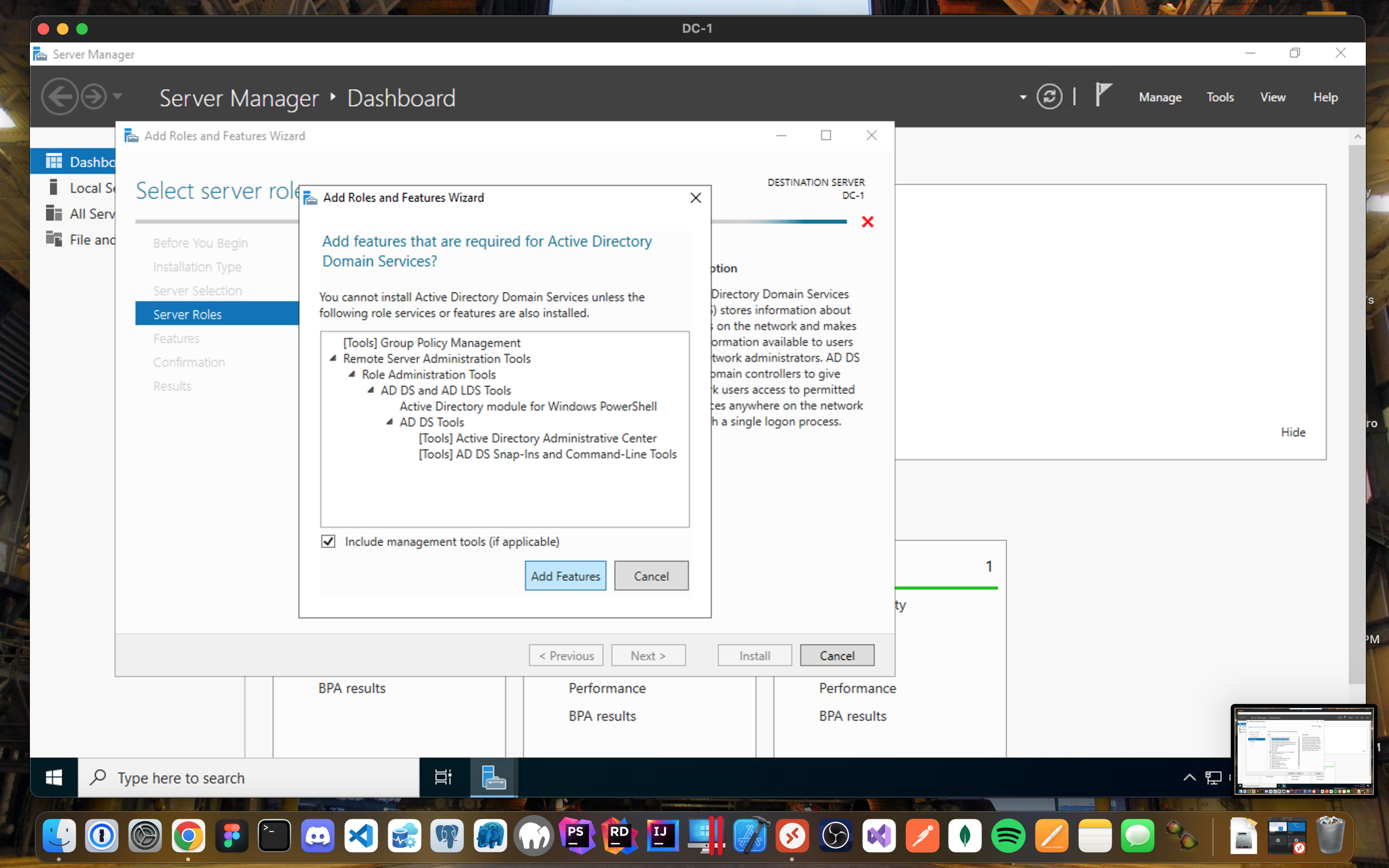Viewport: 1389px width, 868px height.
Task: Click Cancel in the features dialog
Action: coord(651,576)
